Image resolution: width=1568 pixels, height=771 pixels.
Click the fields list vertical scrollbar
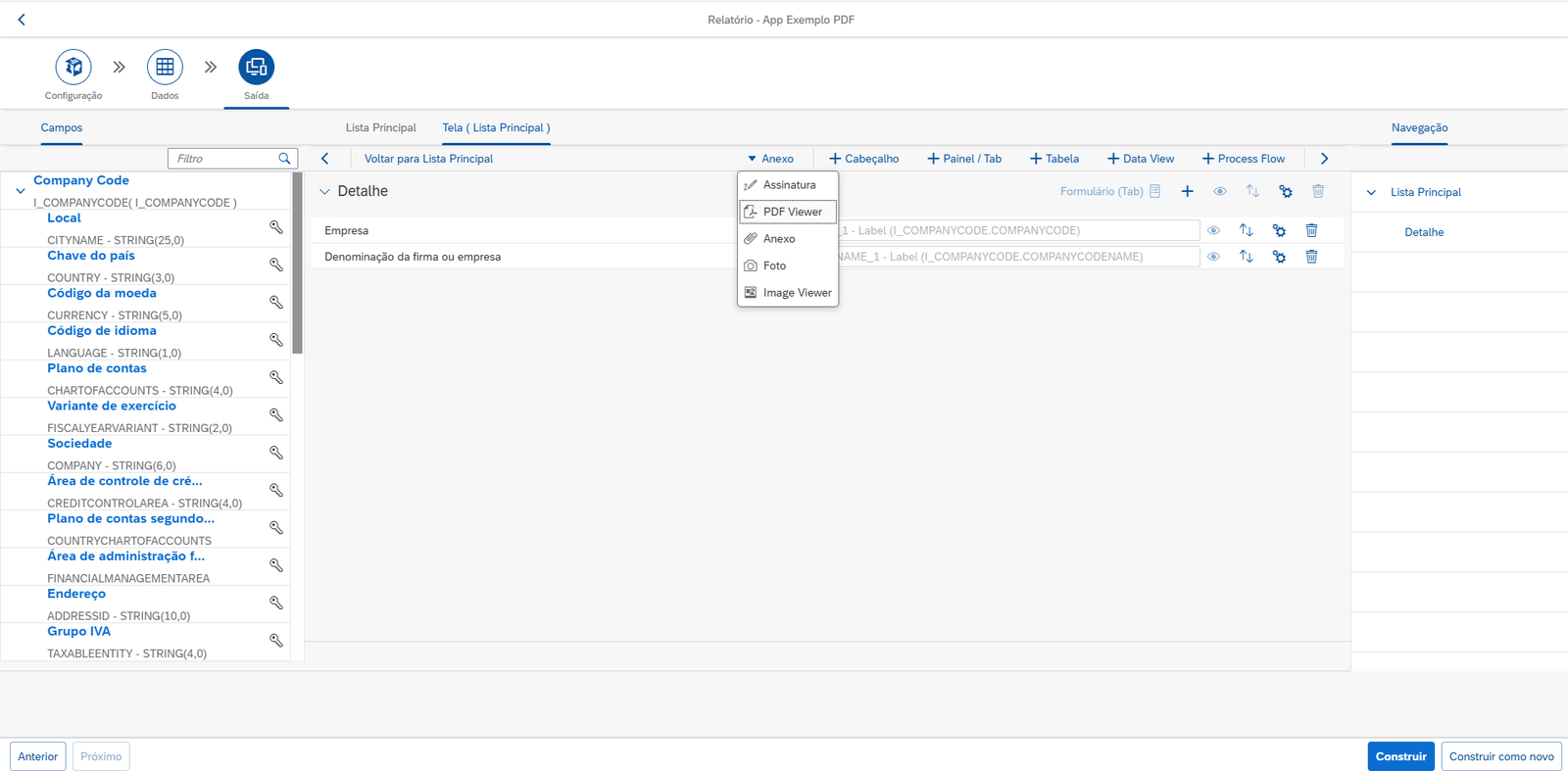pos(297,263)
